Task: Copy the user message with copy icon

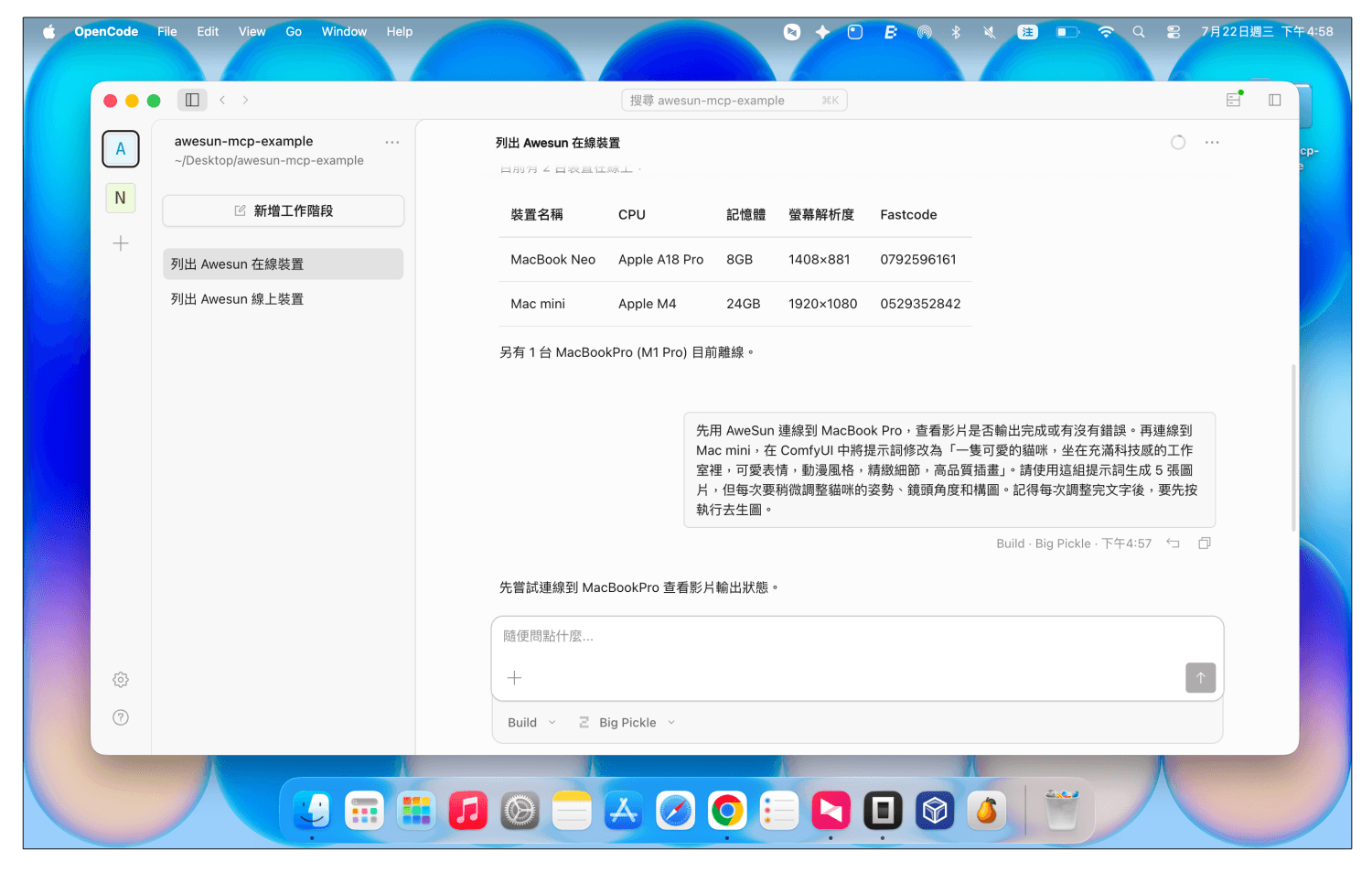Action: 1205,544
